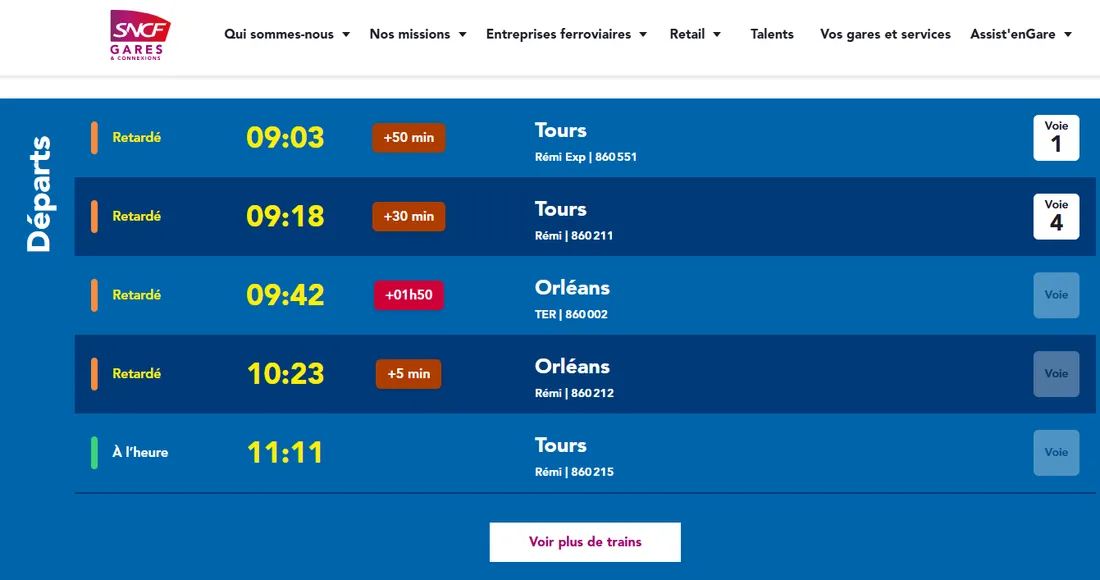Select the Voie 1 platform indicator
This screenshot has height=580, width=1100.
coord(1056,138)
